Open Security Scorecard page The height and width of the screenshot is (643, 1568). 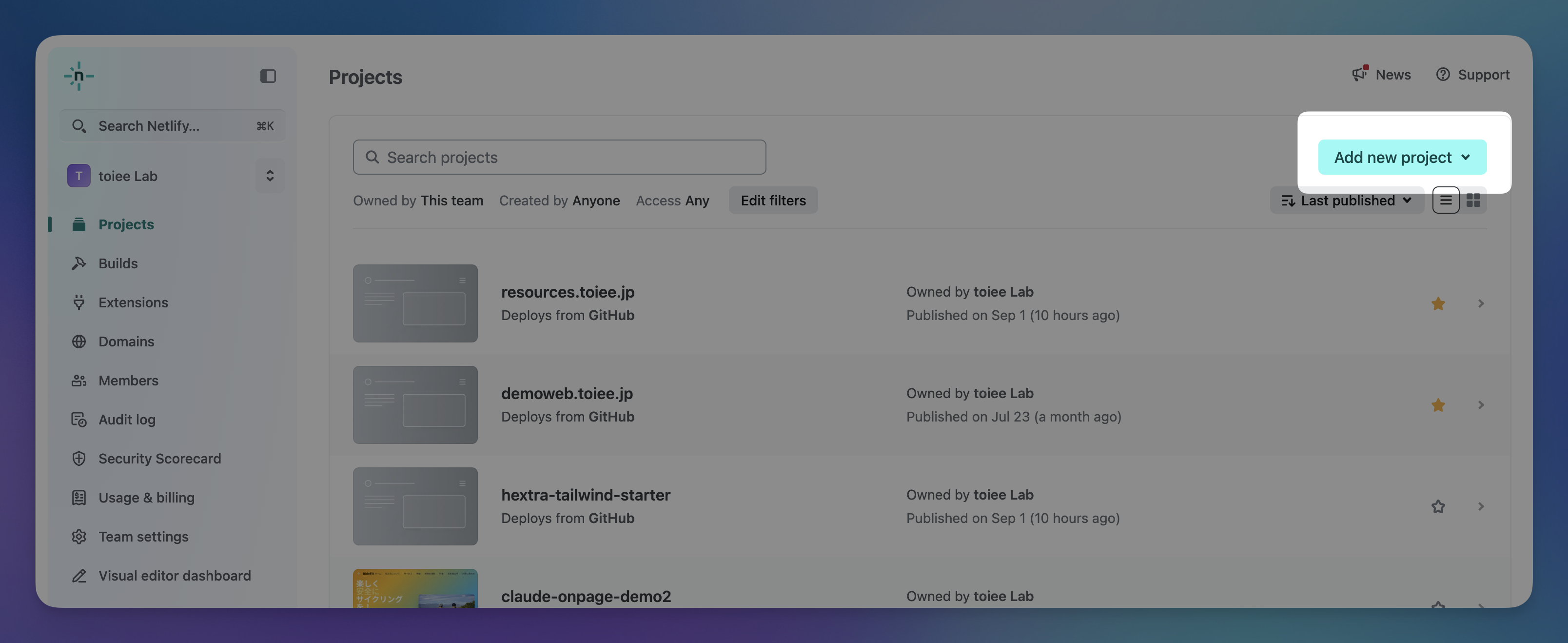[x=159, y=458]
